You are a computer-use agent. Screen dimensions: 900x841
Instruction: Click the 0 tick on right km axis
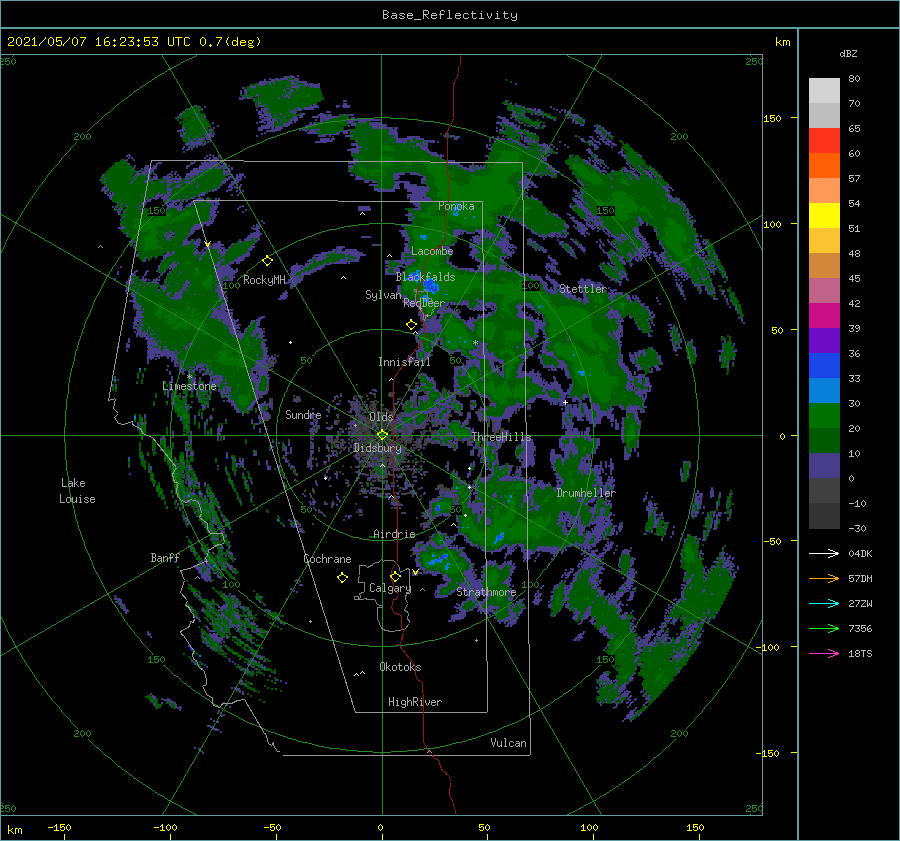tap(782, 436)
